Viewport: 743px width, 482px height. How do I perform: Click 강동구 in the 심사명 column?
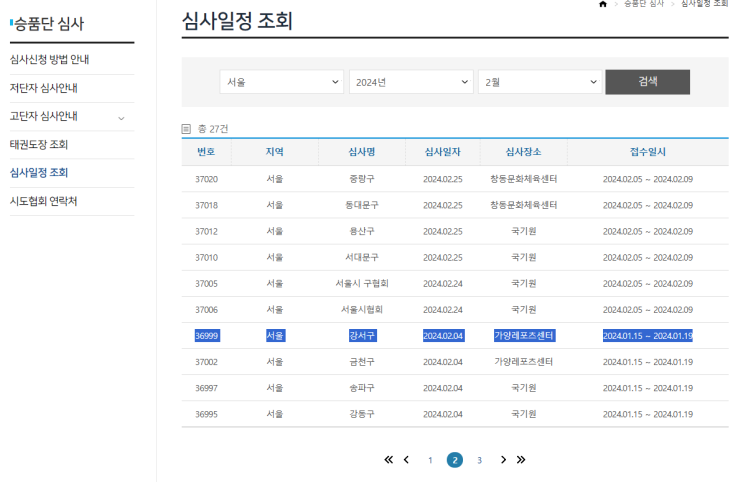click(x=362, y=414)
